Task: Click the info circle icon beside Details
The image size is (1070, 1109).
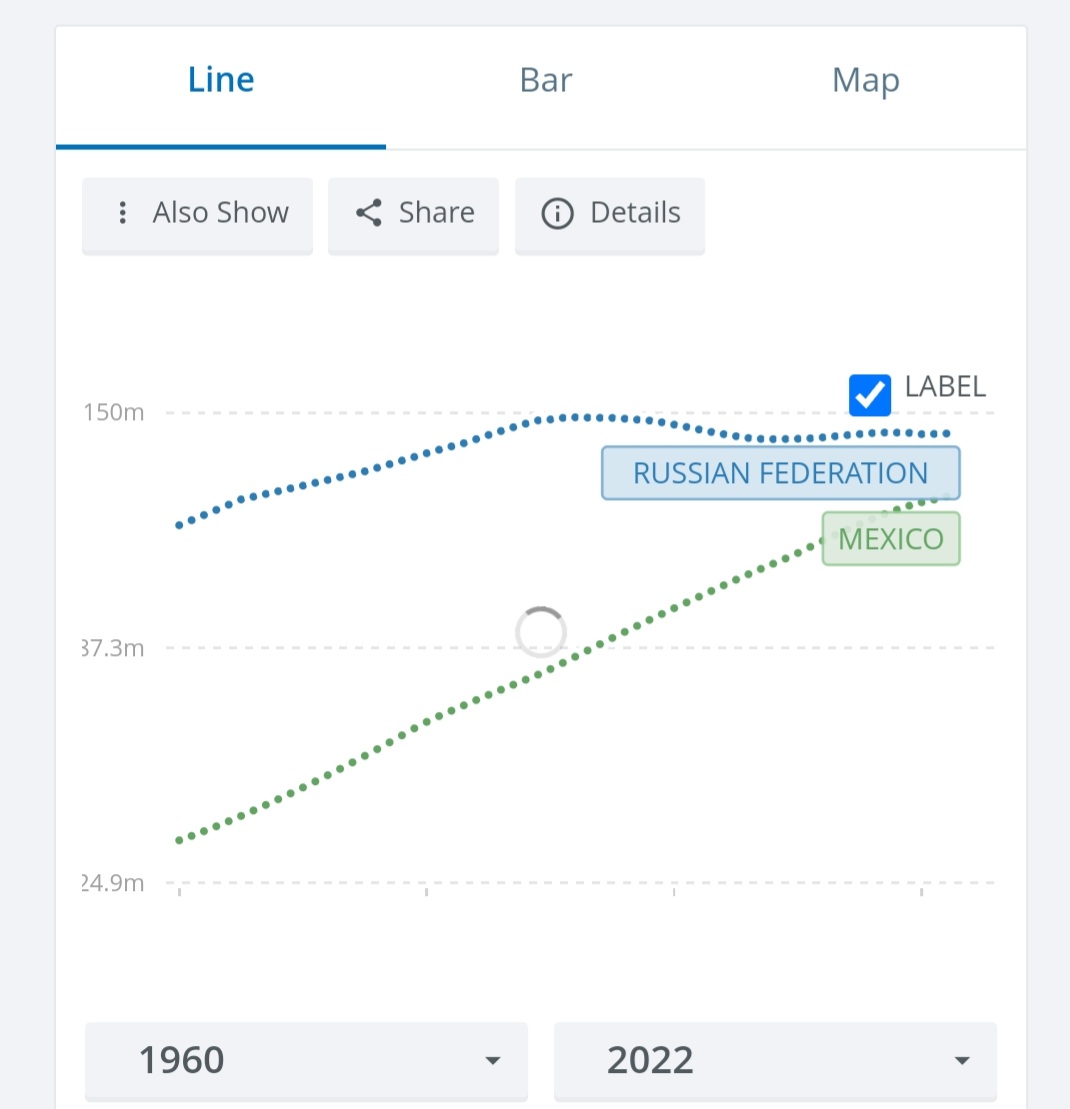Action: 557,214
